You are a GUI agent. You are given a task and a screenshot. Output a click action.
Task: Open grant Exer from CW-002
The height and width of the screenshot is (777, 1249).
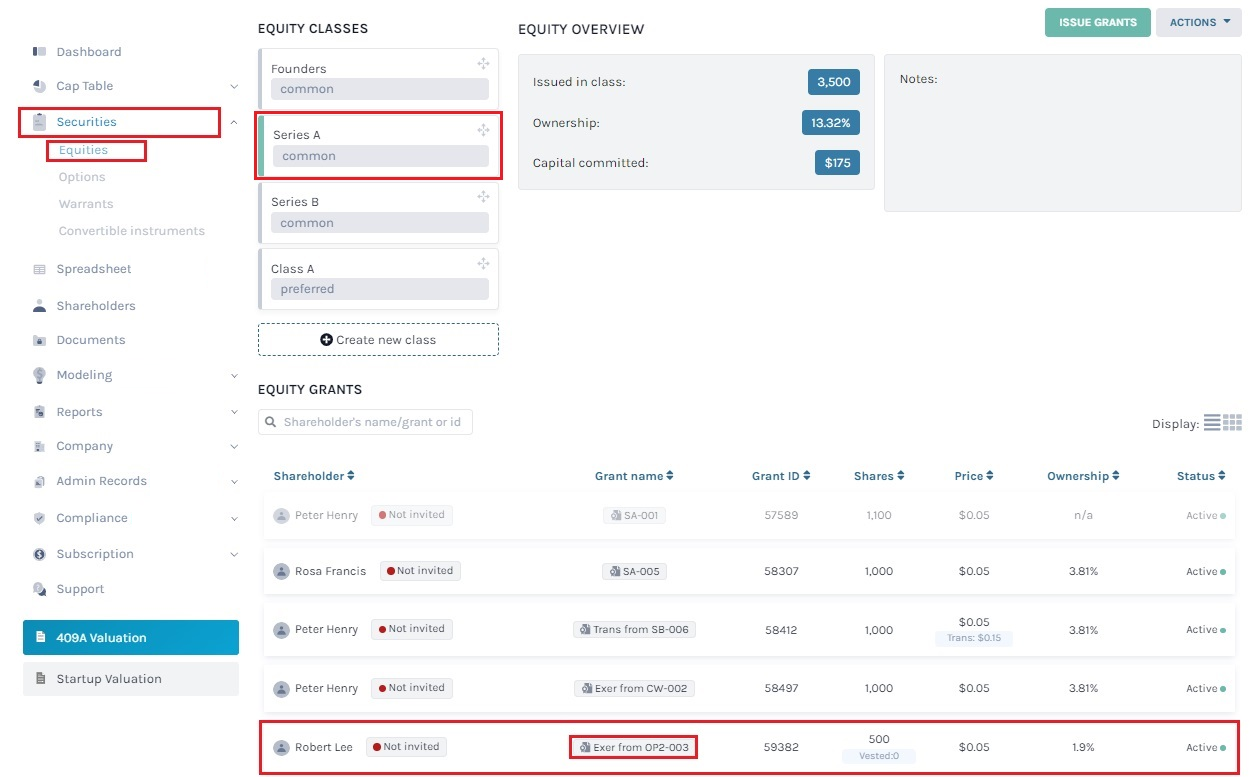click(635, 688)
